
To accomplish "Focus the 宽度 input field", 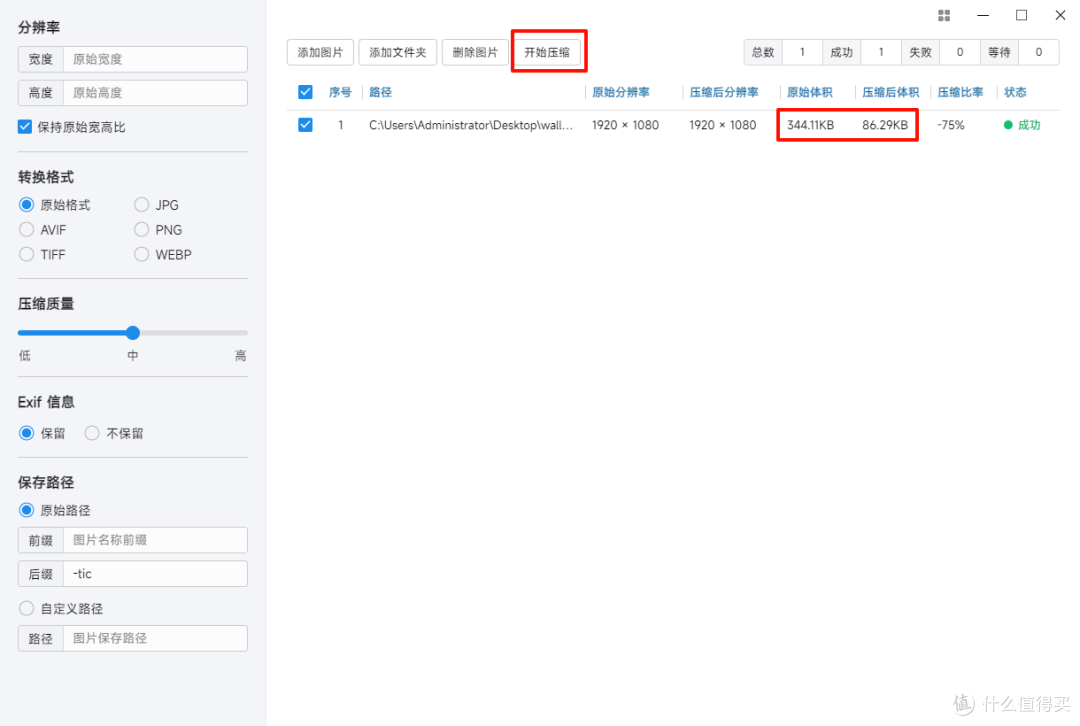I will (155, 59).
